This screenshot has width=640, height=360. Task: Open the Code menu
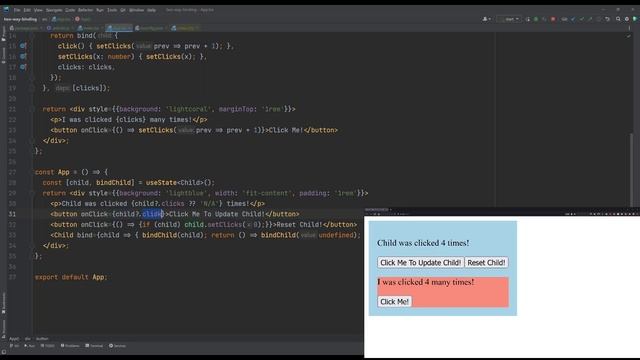[70, 10]
